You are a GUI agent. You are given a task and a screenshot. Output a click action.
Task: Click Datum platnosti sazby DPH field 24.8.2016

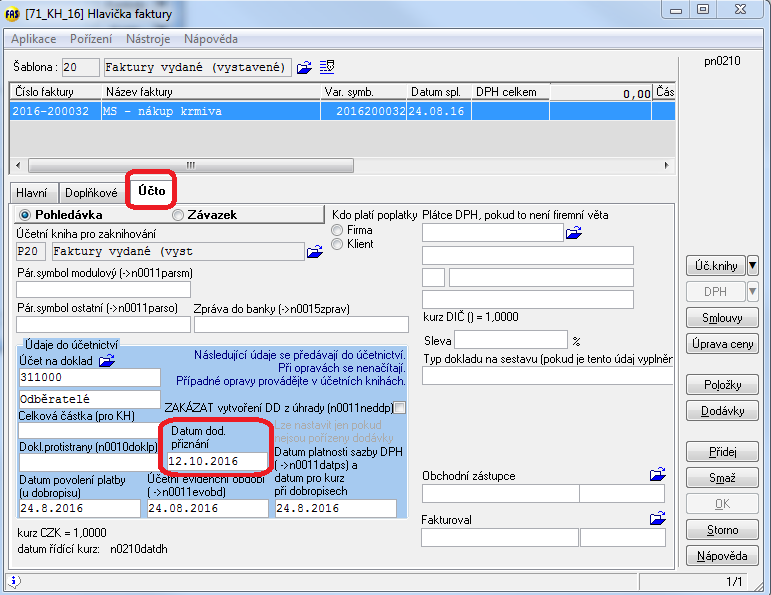coord(335,508)
